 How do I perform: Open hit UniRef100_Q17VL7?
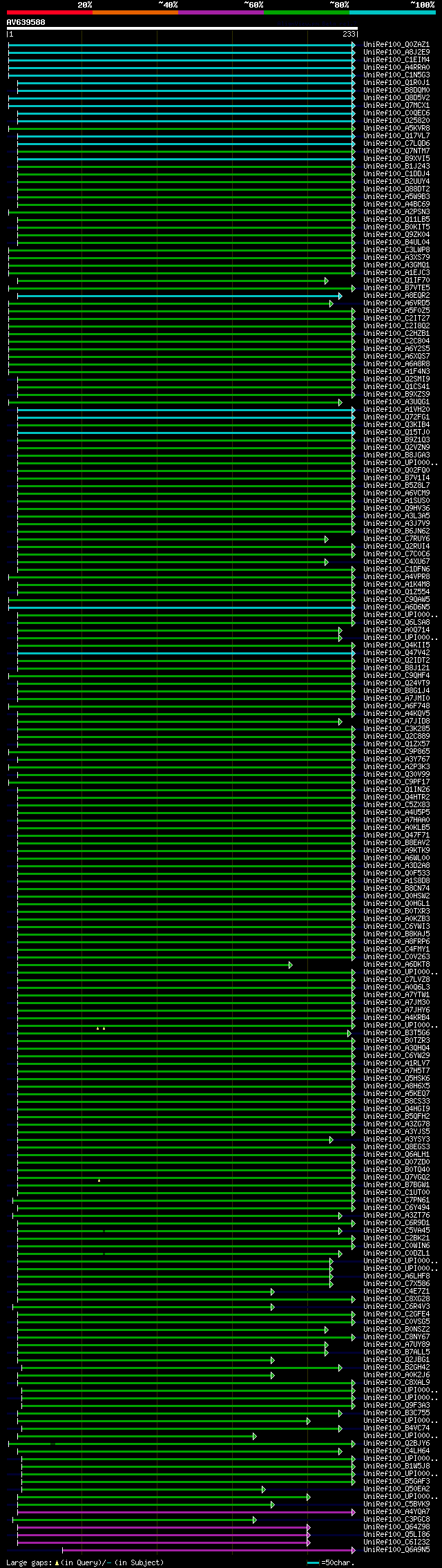click(x=396, y=135)
